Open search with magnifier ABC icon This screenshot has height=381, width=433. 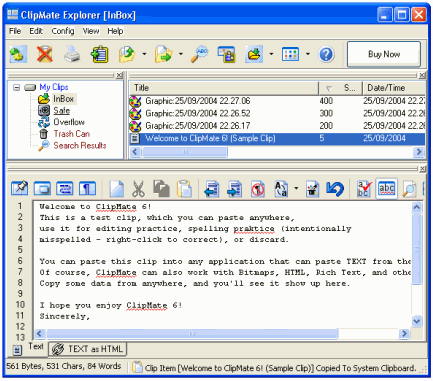click(x=199, y=54)
